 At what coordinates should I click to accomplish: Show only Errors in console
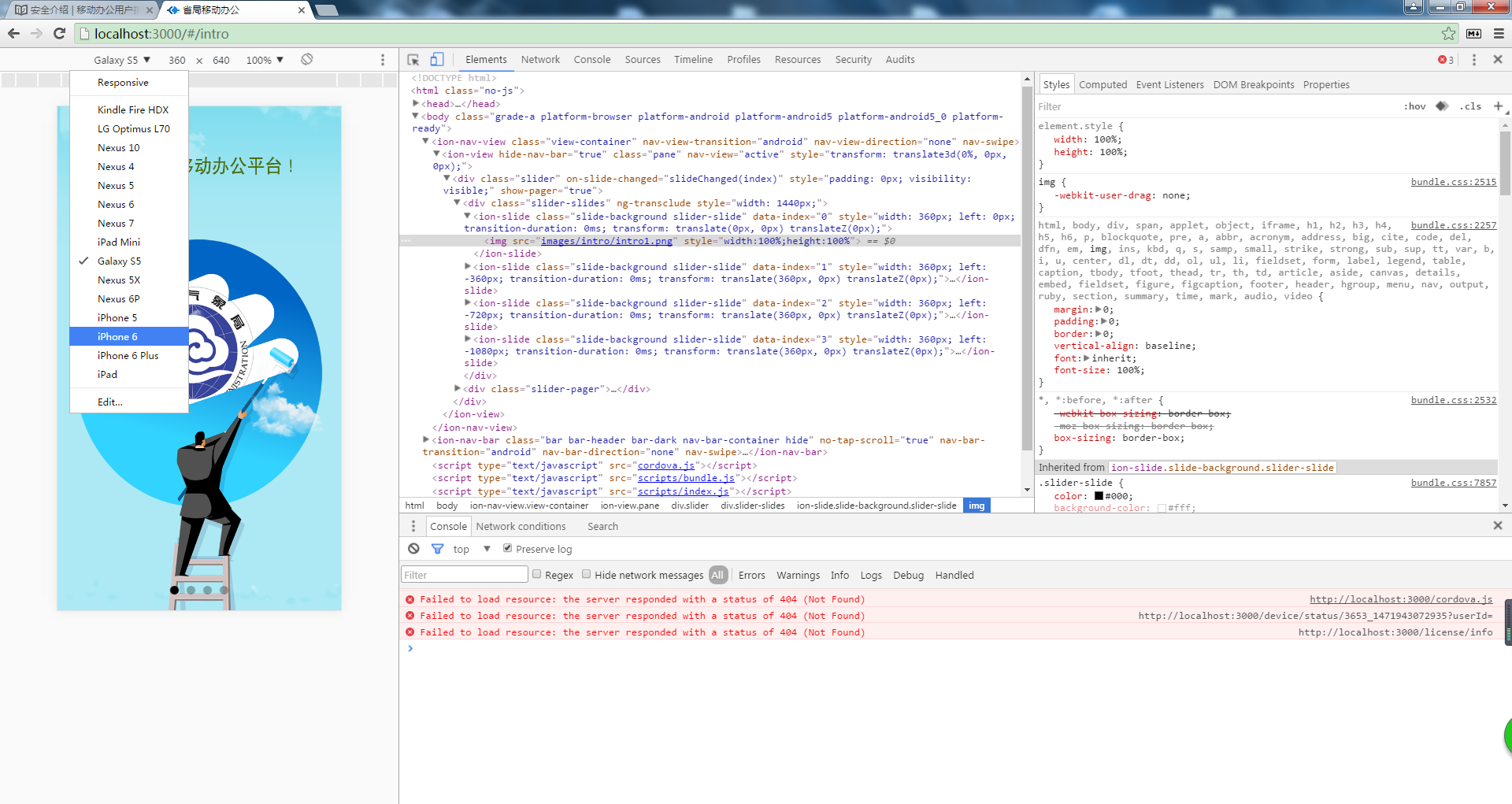751,575
